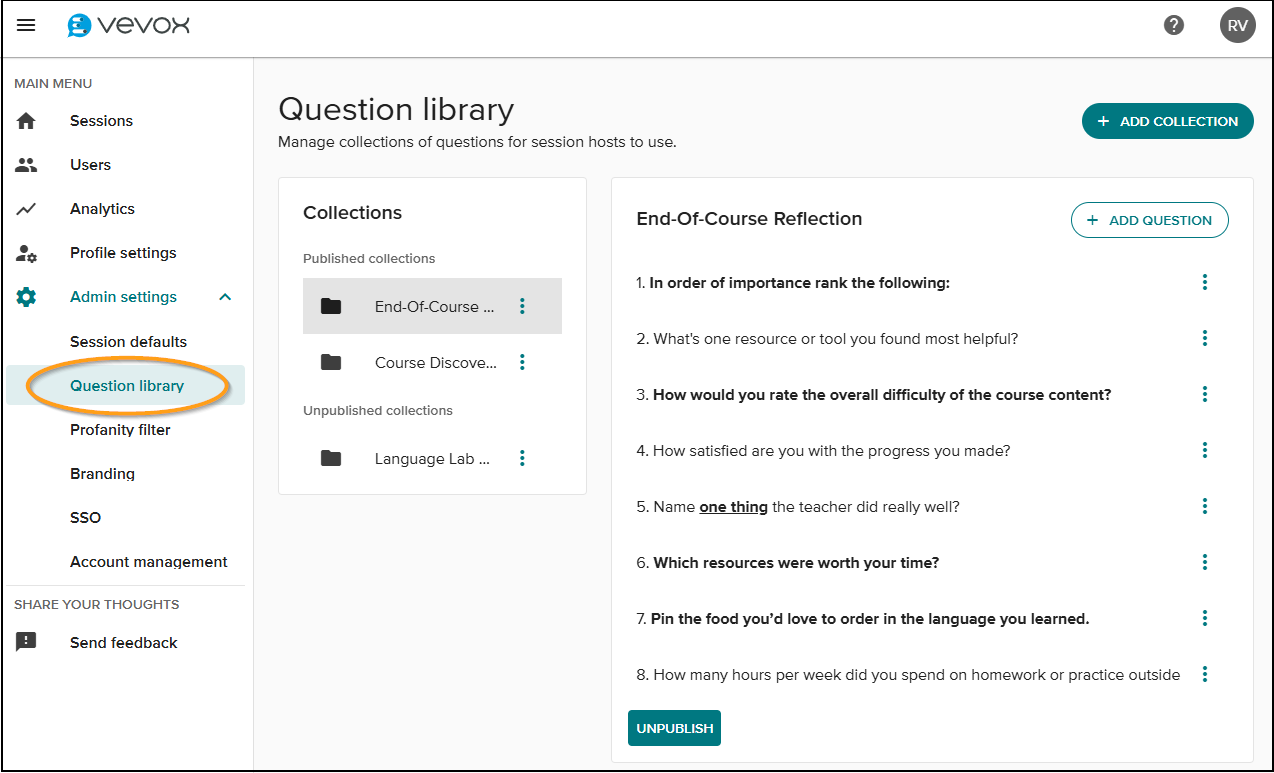Click the Send feedback speech bubble icon
1274x773 pixels.
pyautogui.click(x=26, y=642)
